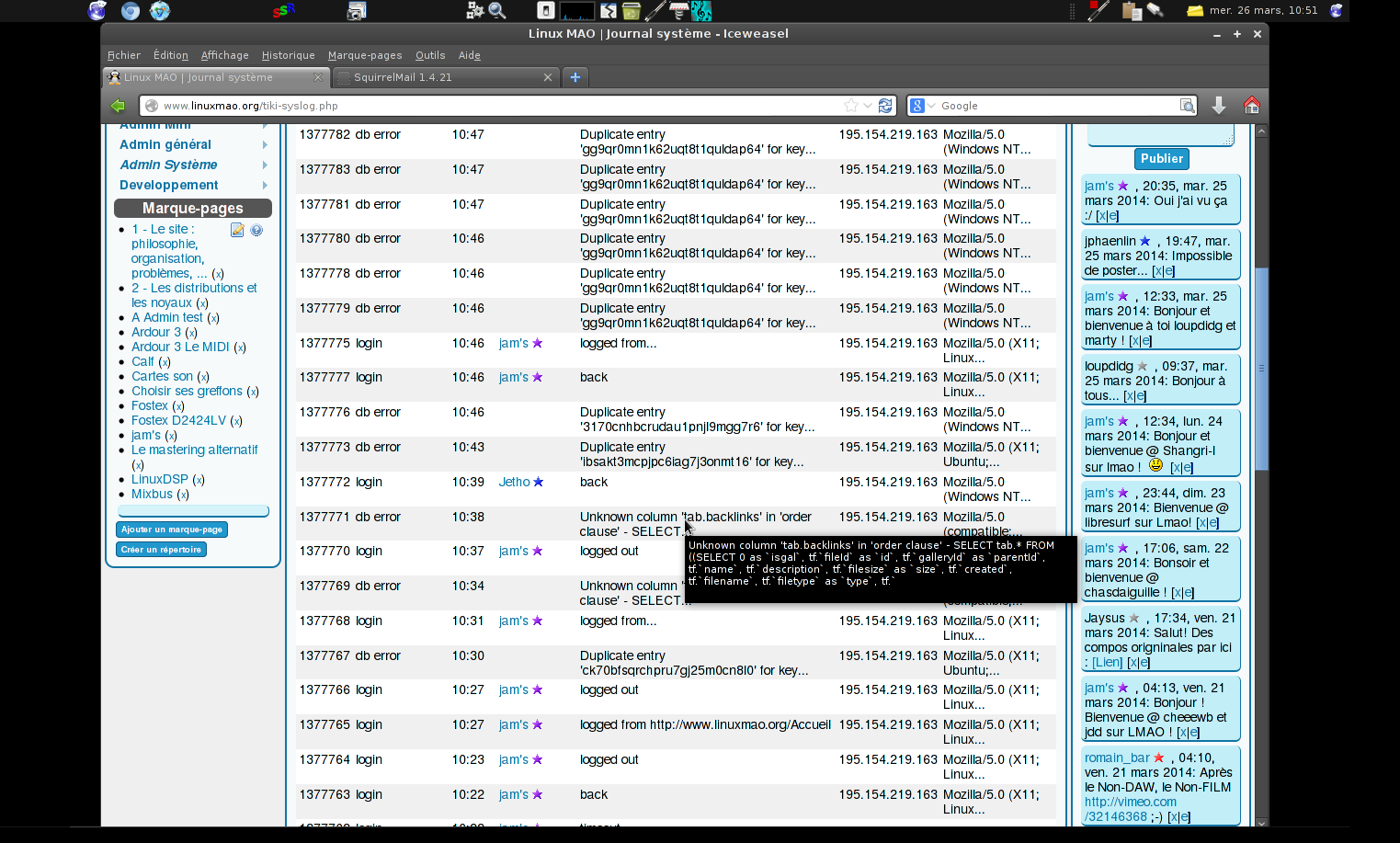This screenshot has height=843, width=1400.
Task: Click the star icon beside Jetho in log
Action: (539, 482)
